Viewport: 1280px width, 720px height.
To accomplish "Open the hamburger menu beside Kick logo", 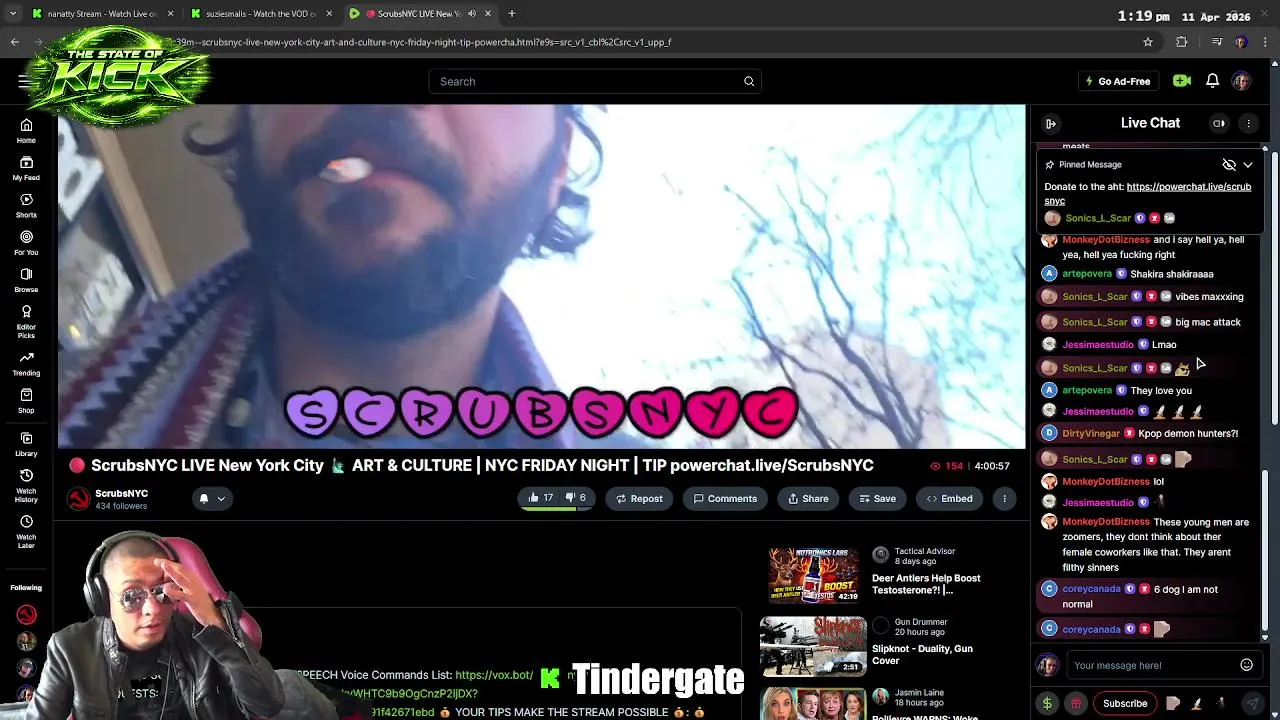I will point(22,81).
